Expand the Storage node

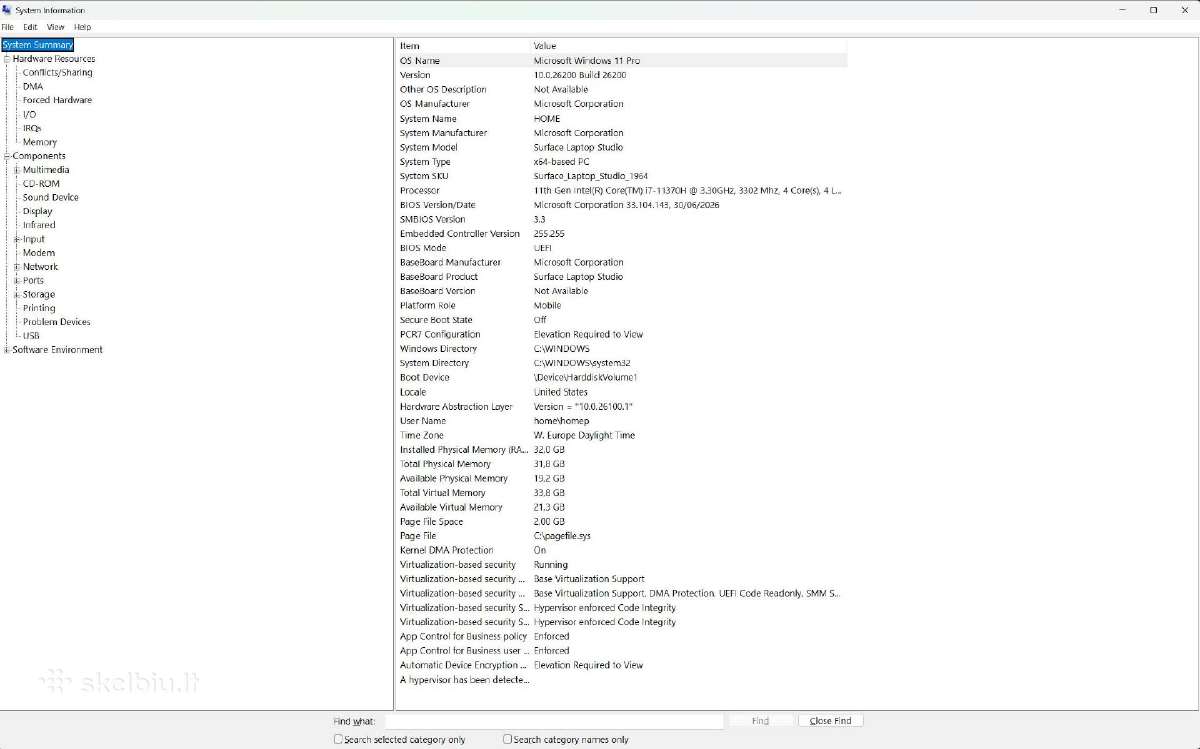click(17, 295)
